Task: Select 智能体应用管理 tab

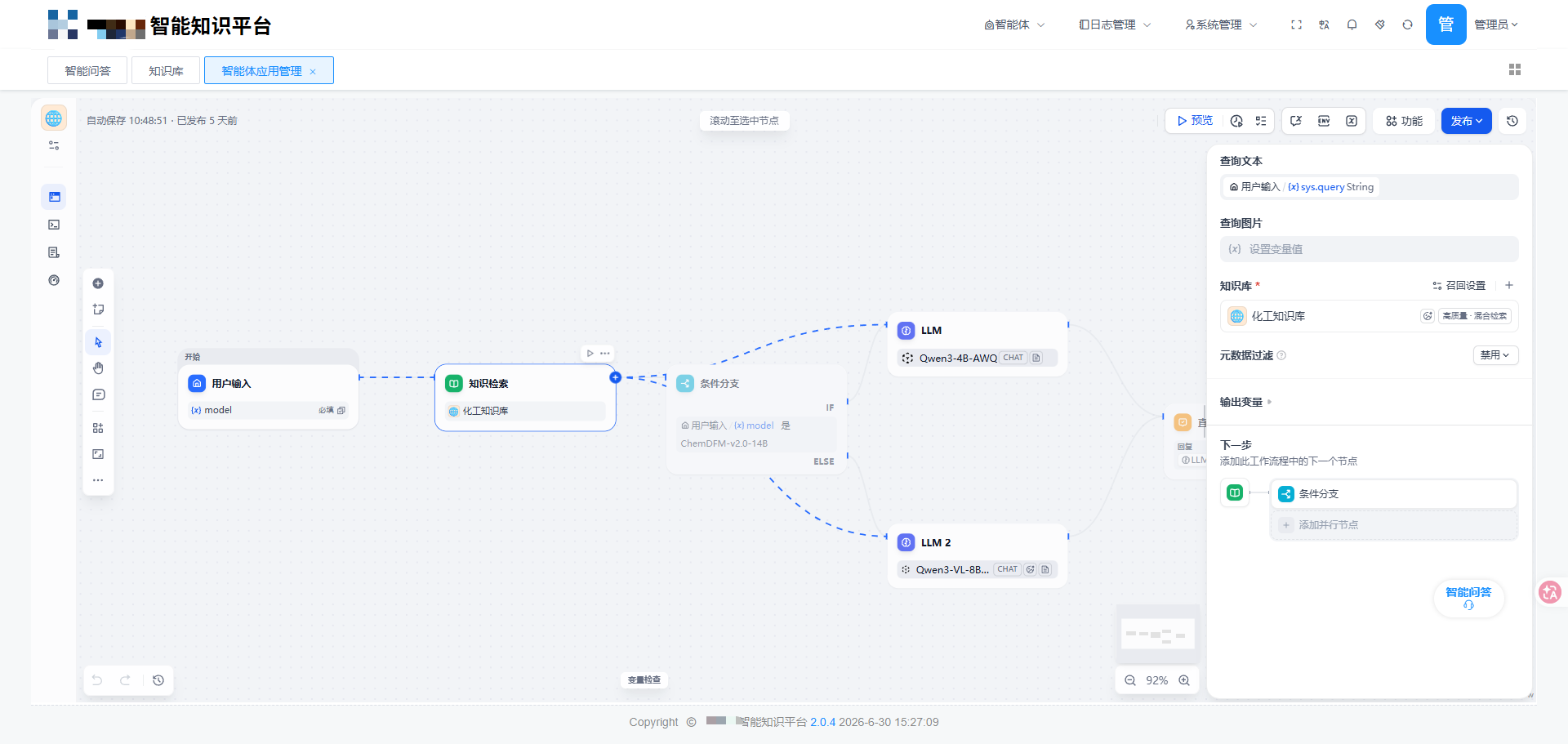Action: (261, 71)
